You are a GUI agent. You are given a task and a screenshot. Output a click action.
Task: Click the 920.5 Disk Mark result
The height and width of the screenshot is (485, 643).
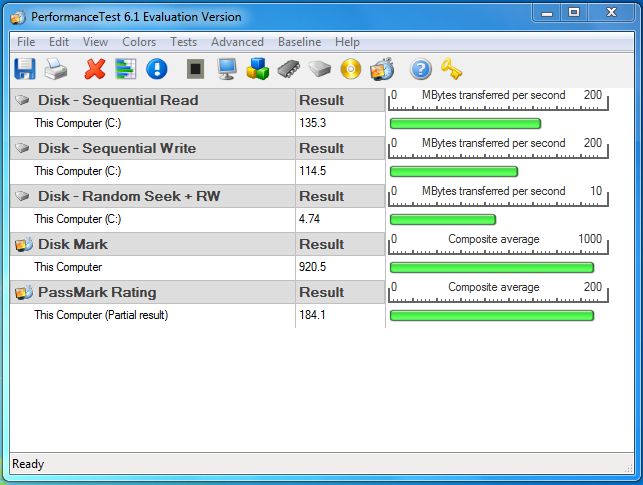pyautogui.click(x=312, y=267)
